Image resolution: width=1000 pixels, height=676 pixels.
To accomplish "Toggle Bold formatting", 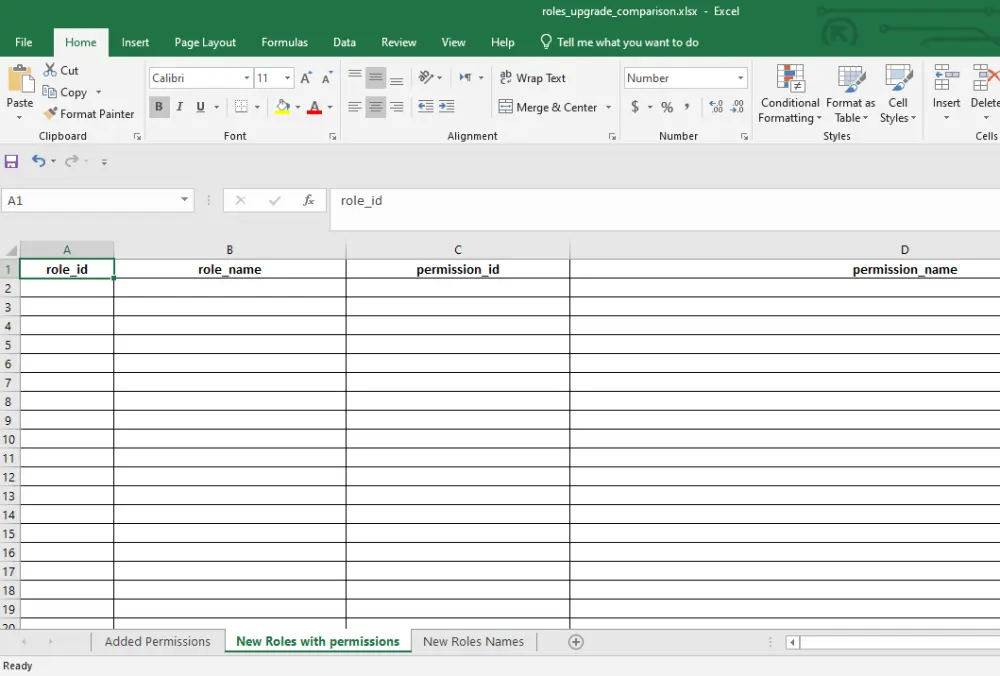I will [159, 107].
